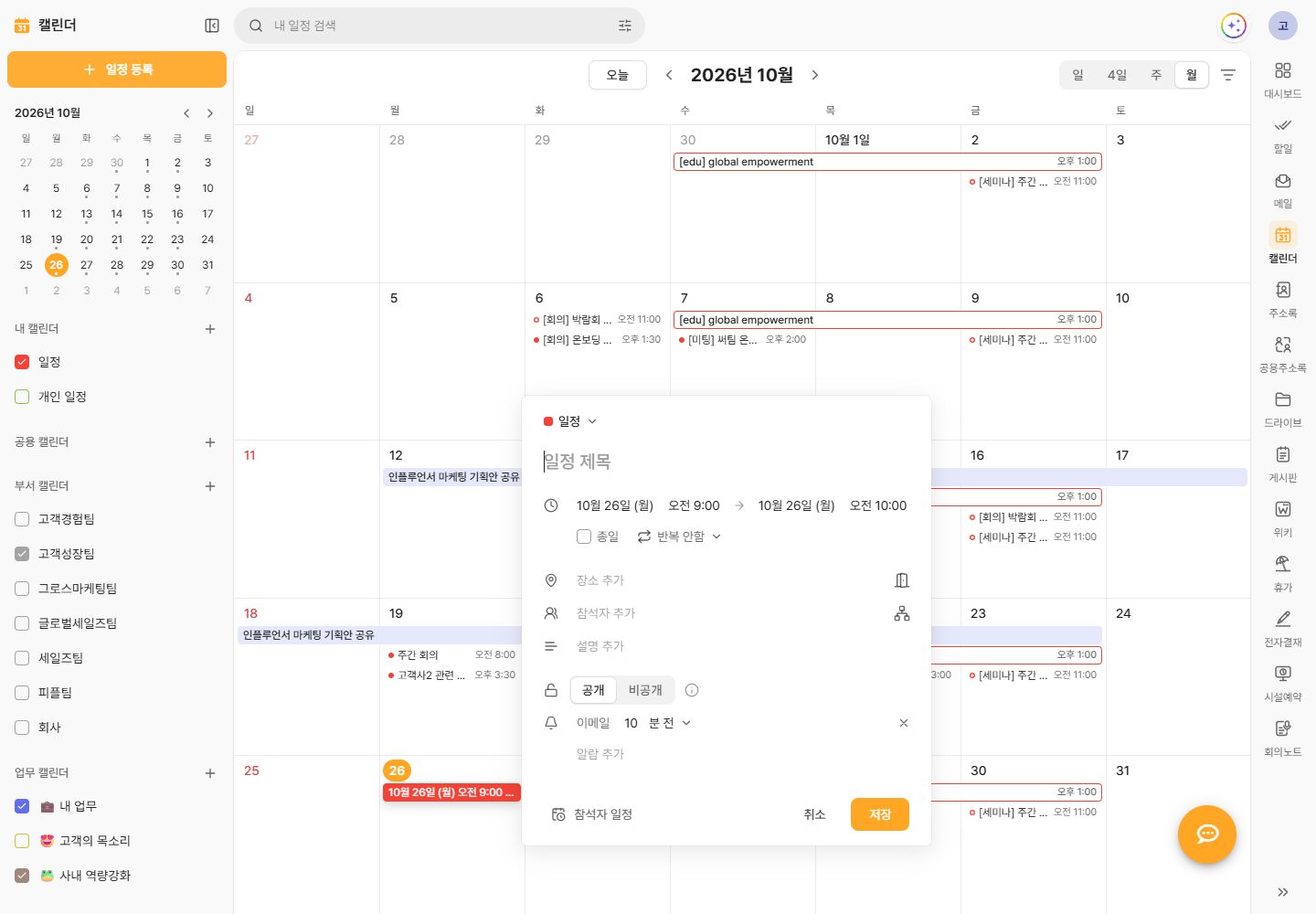Open 주소록 in right sidebar
Image resolution: width=1316 pixels, height=914 pixels.
(x=1283, y=299)
